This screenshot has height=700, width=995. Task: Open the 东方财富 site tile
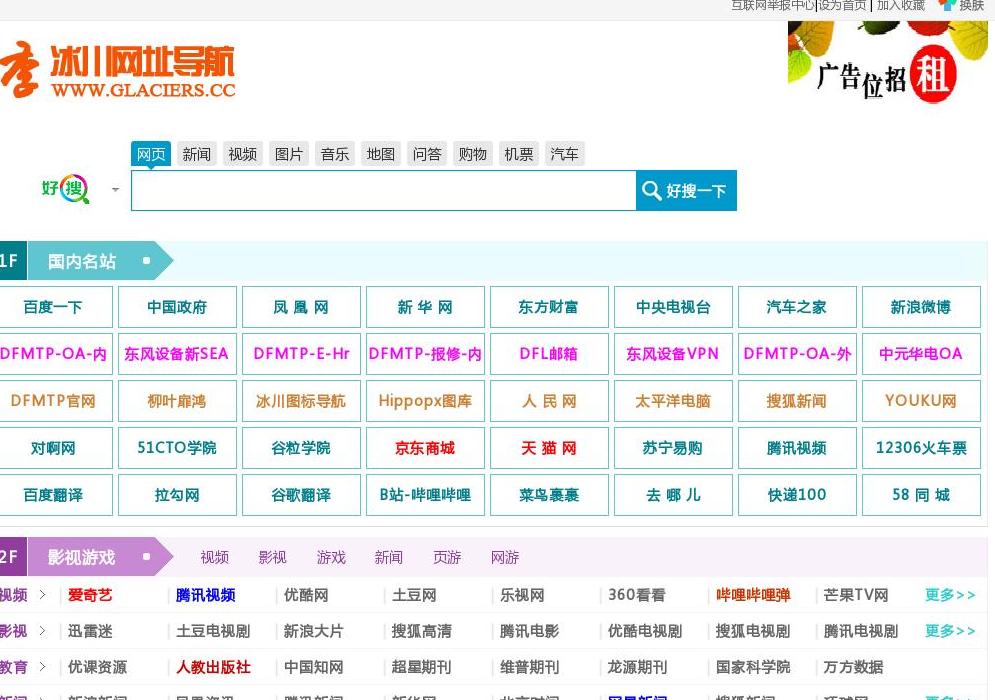[x=549, y=307]
